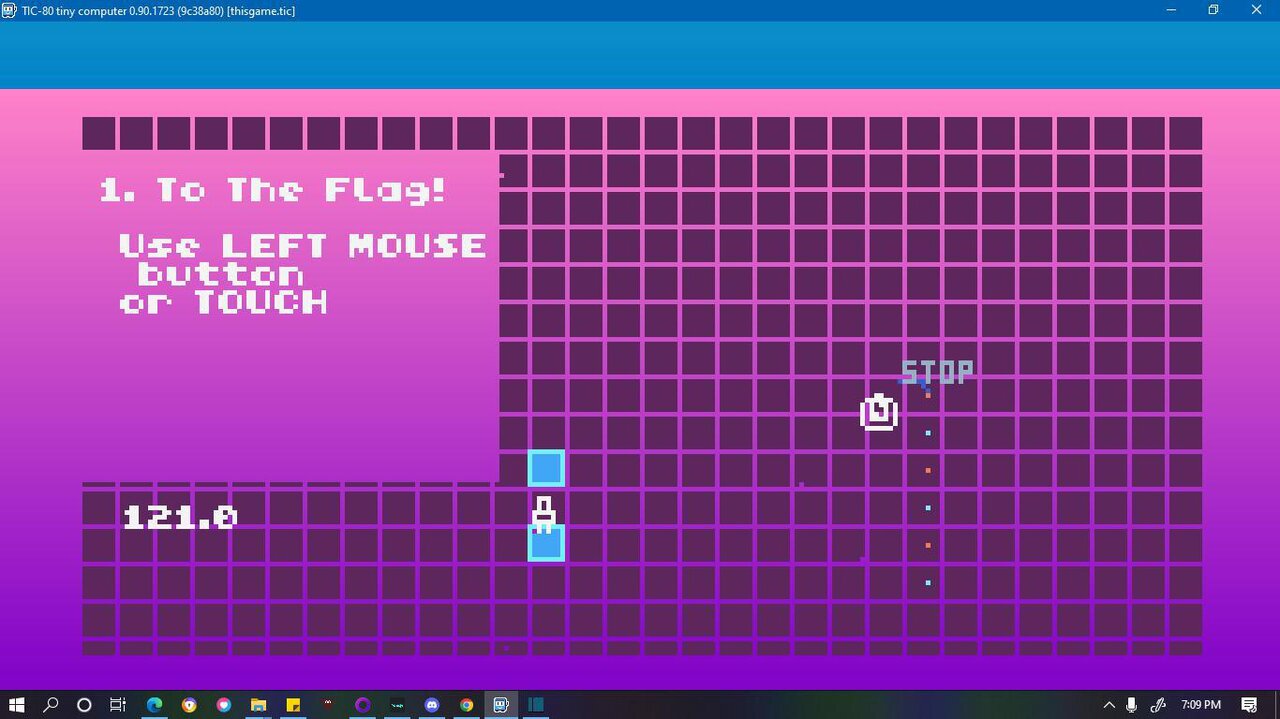Click the "Use LEFT MOUSE" instruction line

click(x=303, y=246)
